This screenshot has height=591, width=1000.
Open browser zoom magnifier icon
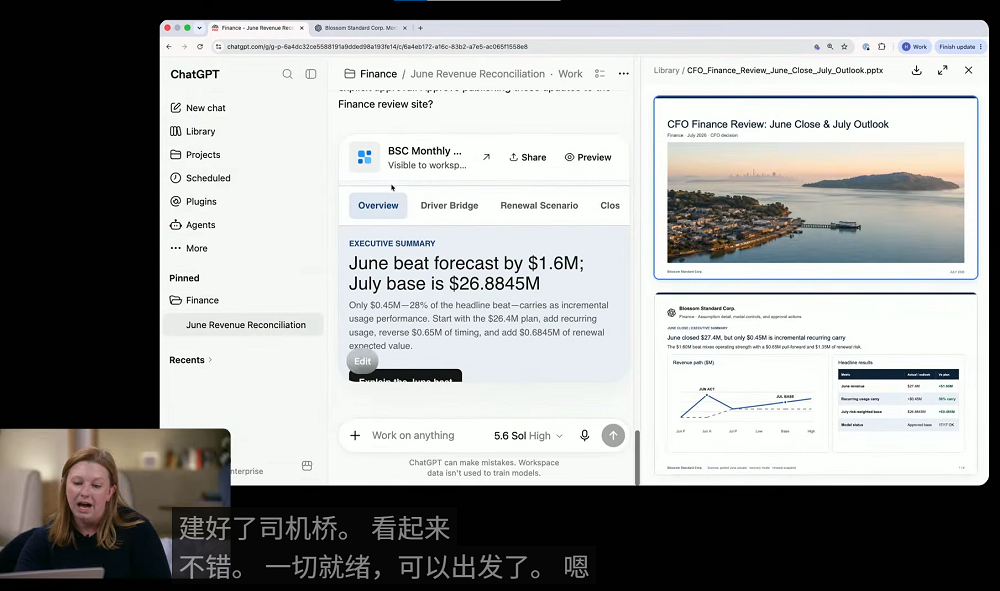[830, 47]
